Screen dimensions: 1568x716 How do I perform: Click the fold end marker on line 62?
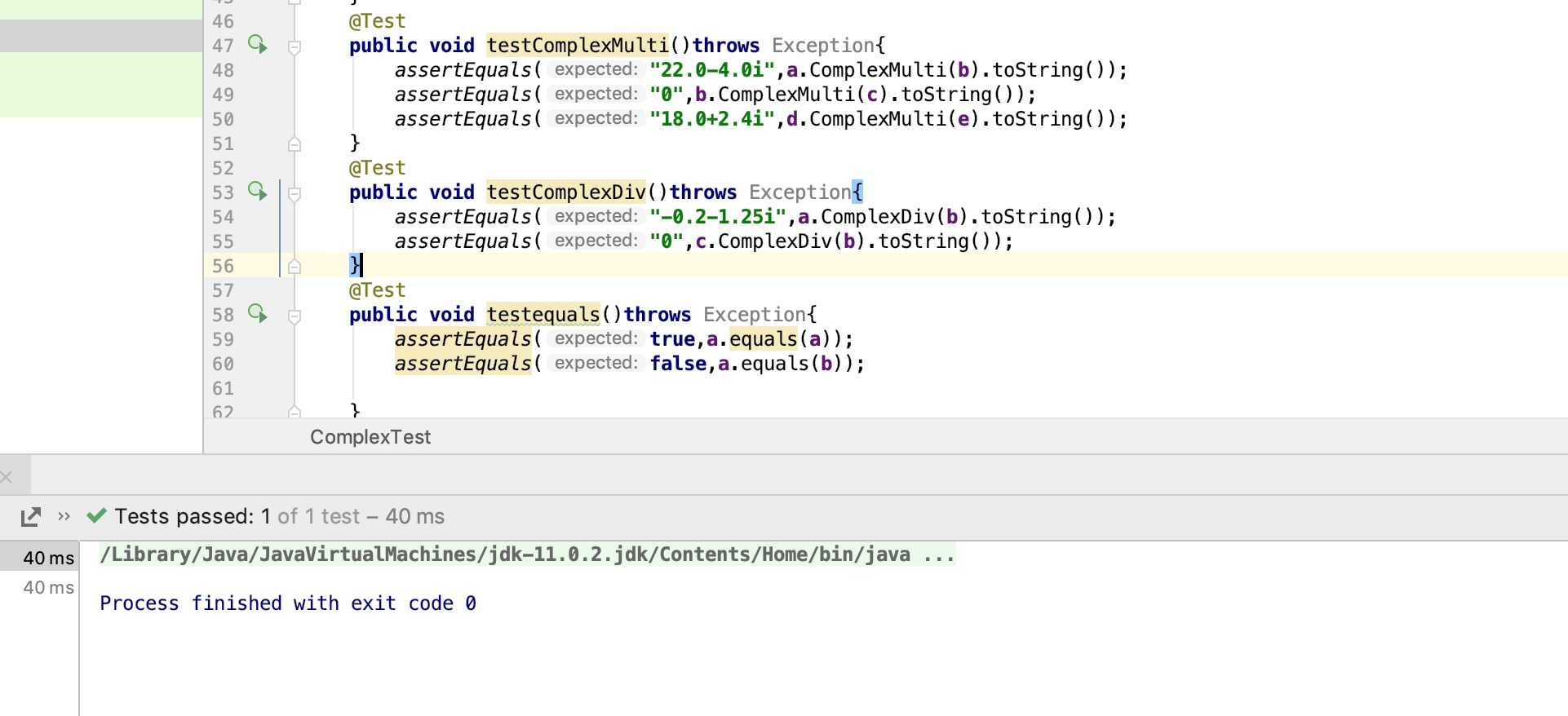295,412
